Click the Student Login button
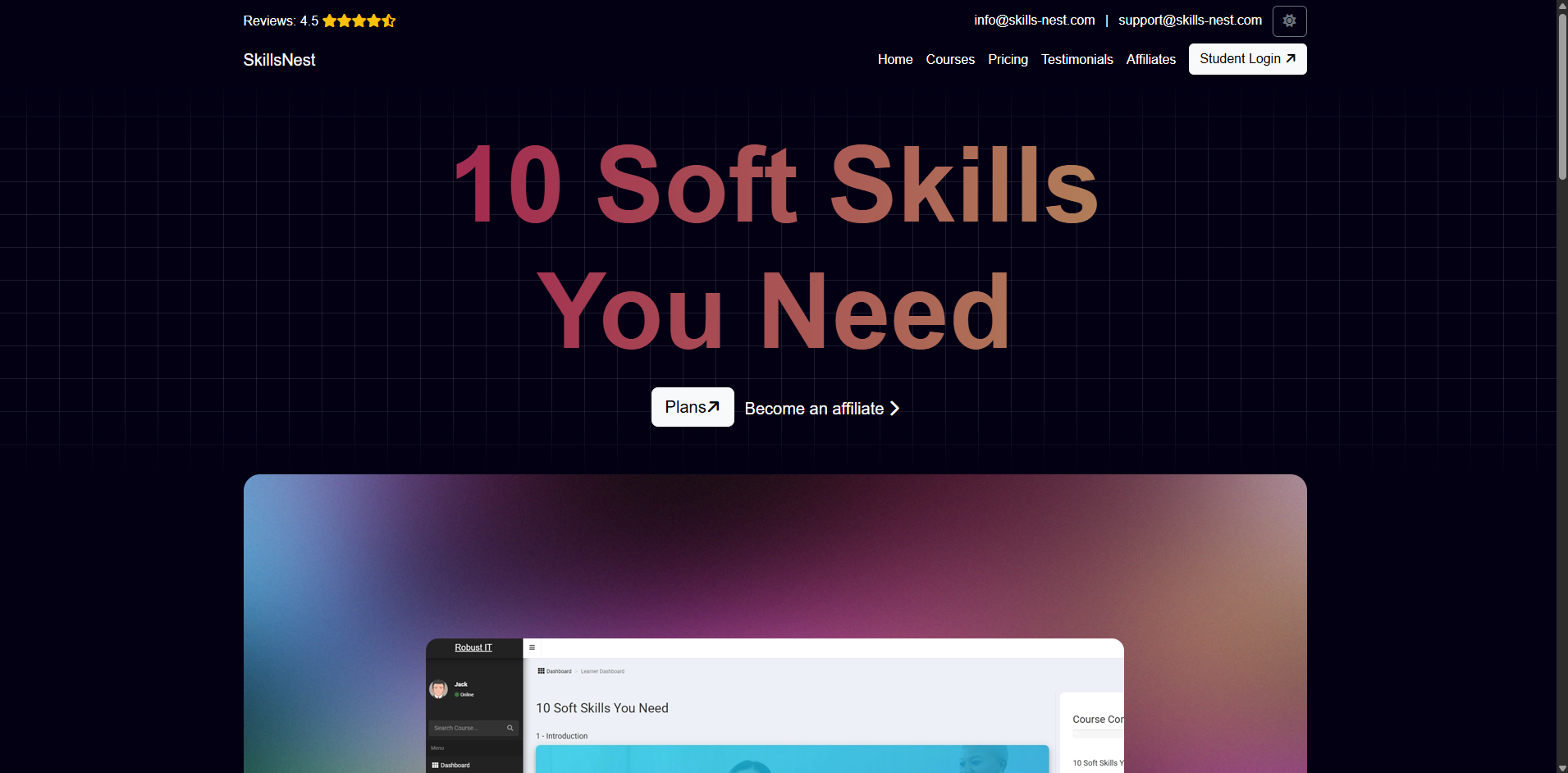Screen dimensions: 1568x773 point(1247,59)
